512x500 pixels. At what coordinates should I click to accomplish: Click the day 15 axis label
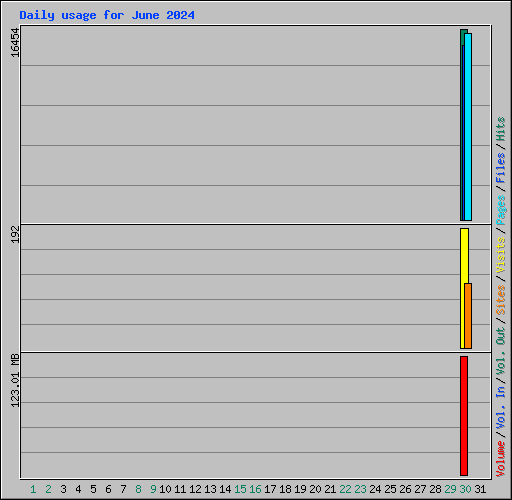tap(240, 489)
